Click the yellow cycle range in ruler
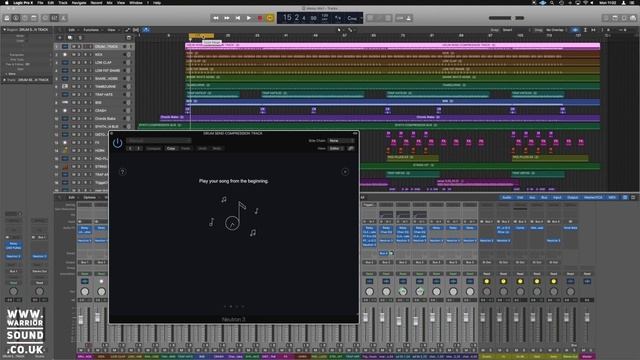The image size is (640, 360). [x=202, y=36]
